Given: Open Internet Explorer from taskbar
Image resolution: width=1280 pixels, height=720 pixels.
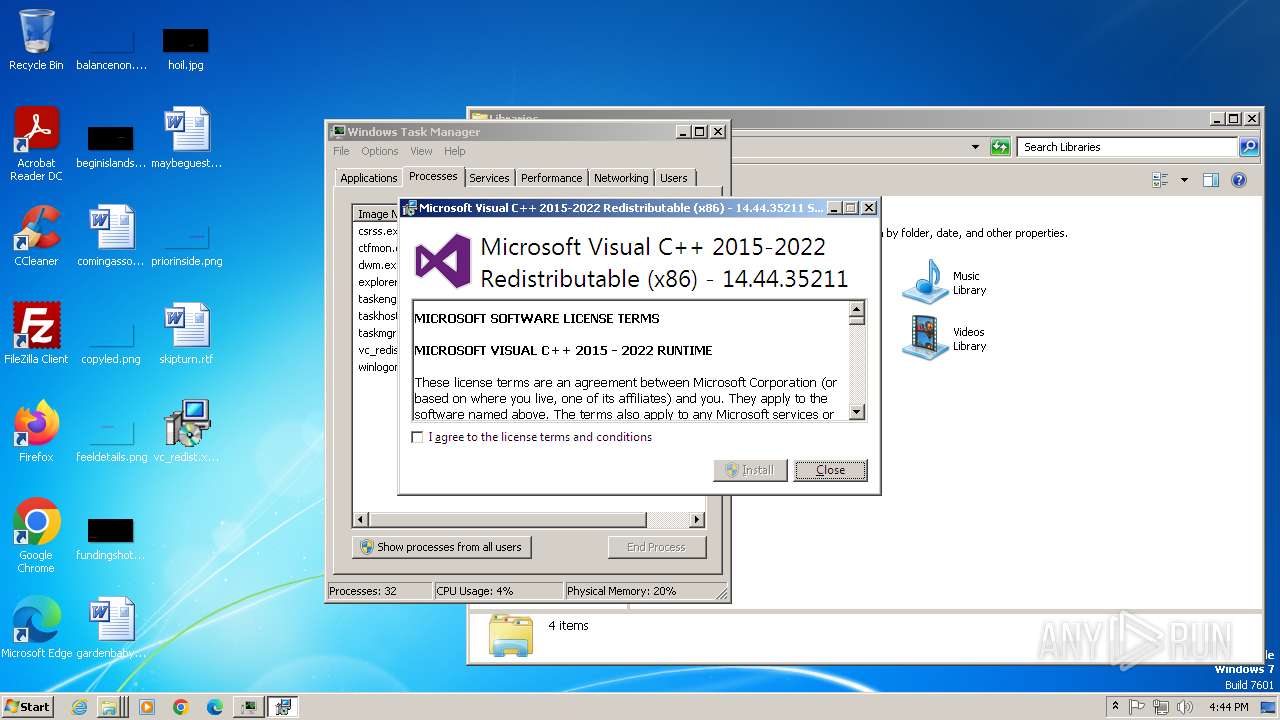Looking at the screenshot, I should (80, 707).
